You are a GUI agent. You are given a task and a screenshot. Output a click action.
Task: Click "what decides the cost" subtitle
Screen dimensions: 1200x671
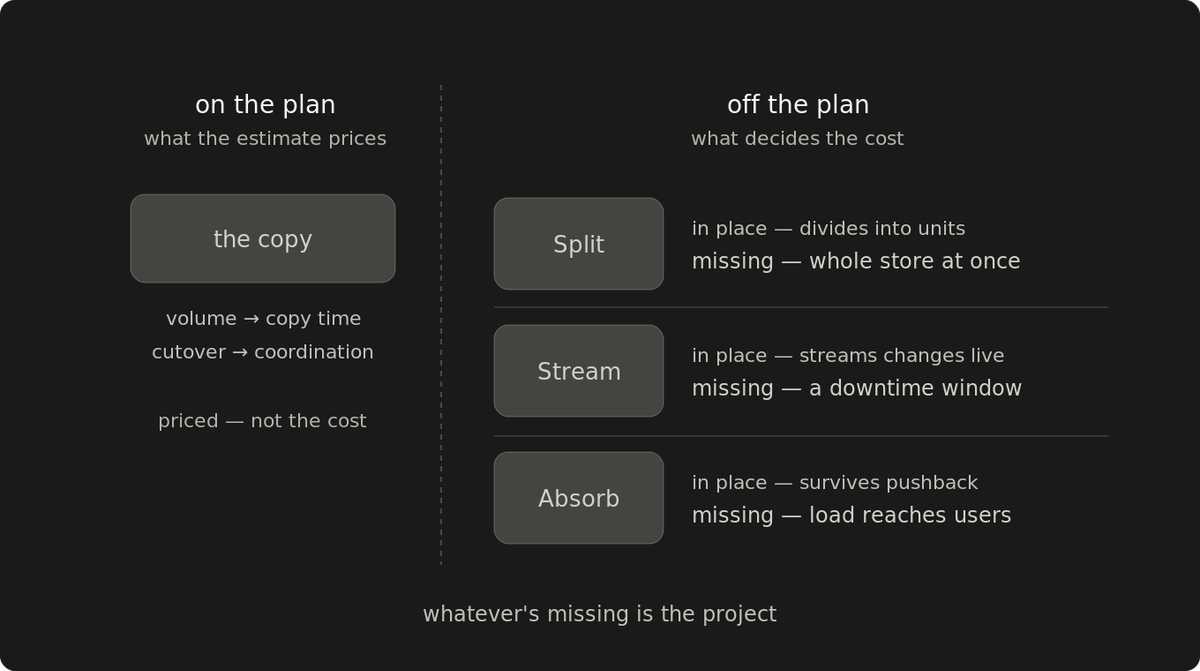tap(797, 139)
